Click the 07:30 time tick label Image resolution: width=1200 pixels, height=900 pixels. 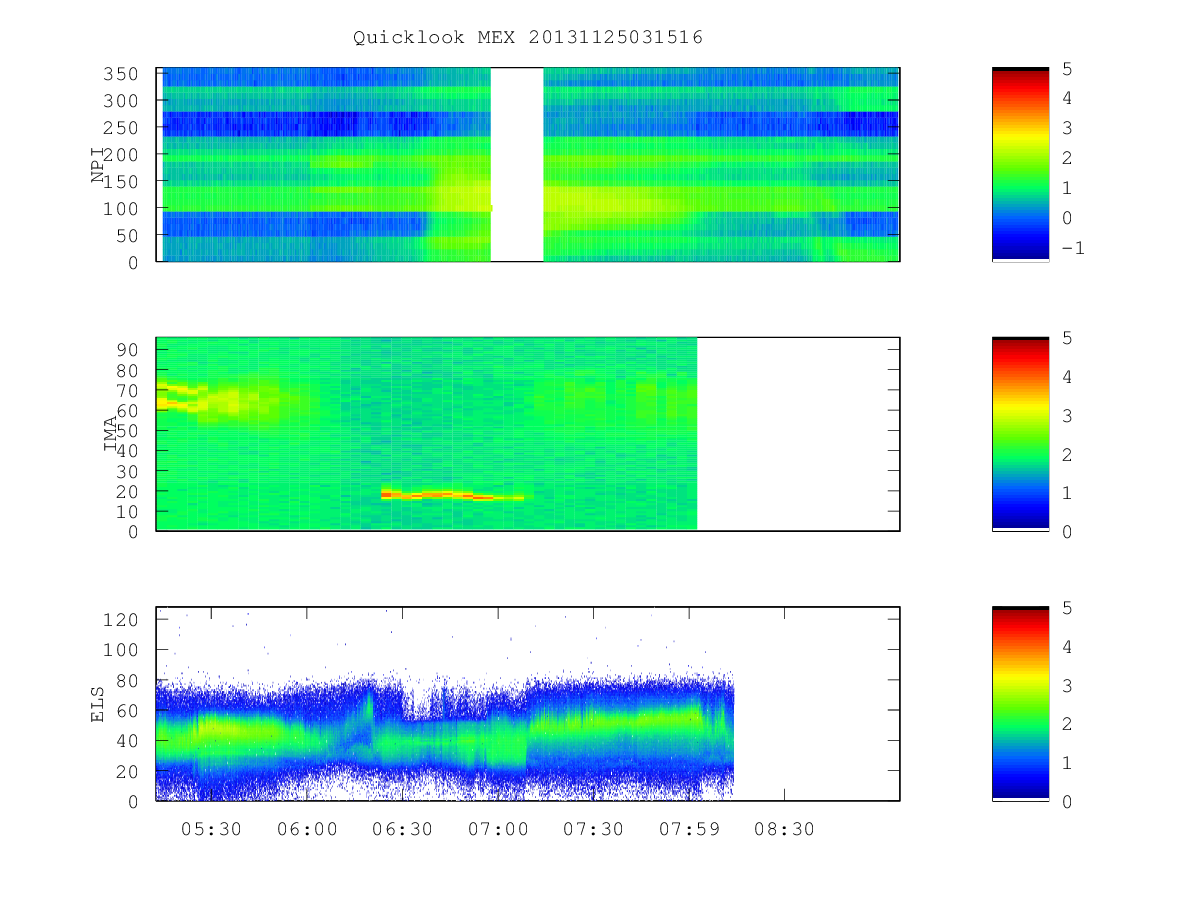tap(593, 829)
